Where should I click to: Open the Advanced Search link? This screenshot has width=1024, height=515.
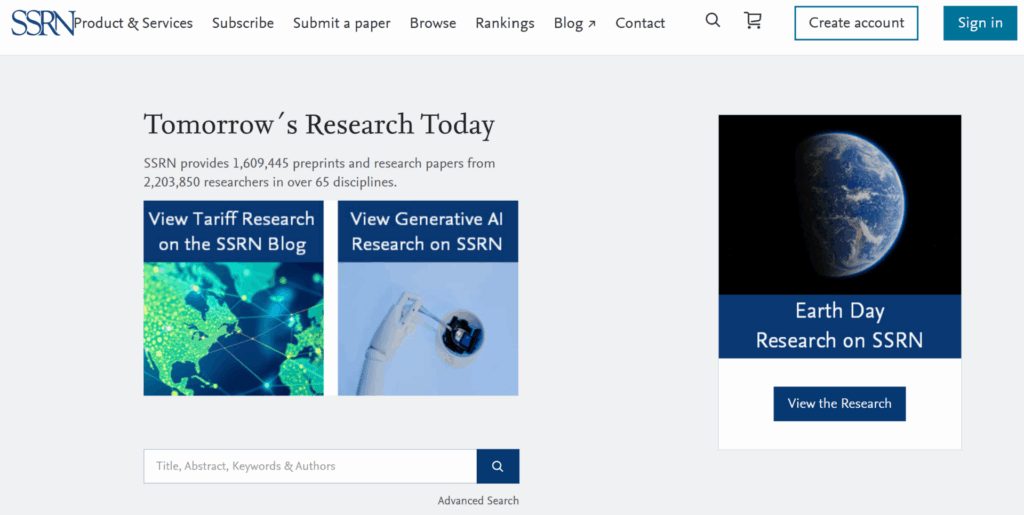(478, 501)
